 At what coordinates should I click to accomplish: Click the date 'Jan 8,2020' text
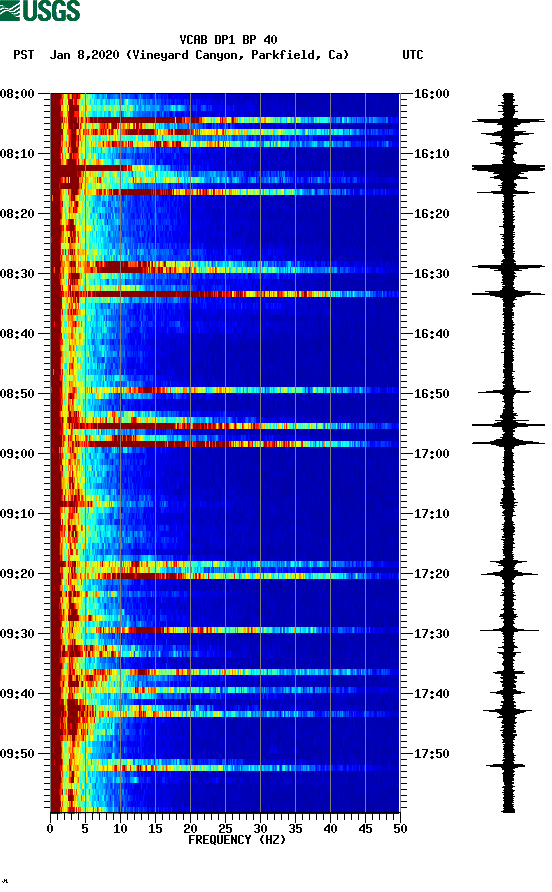[x=84, y=55]
